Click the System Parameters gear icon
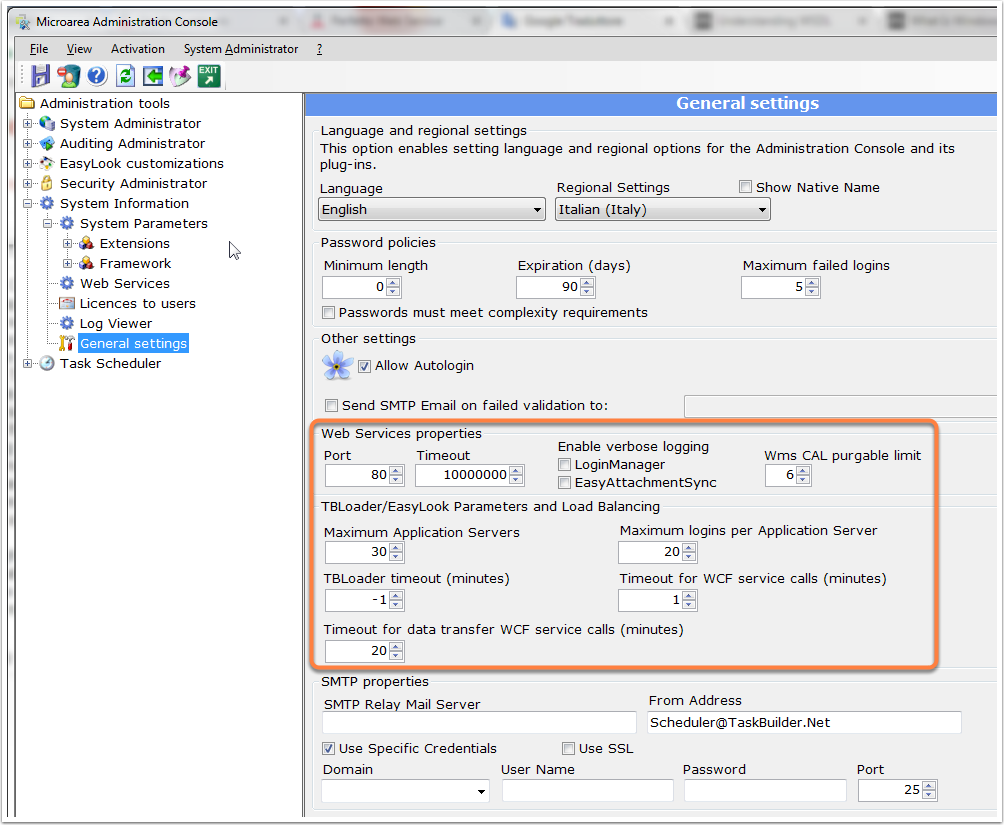 (x=67, y=223)
